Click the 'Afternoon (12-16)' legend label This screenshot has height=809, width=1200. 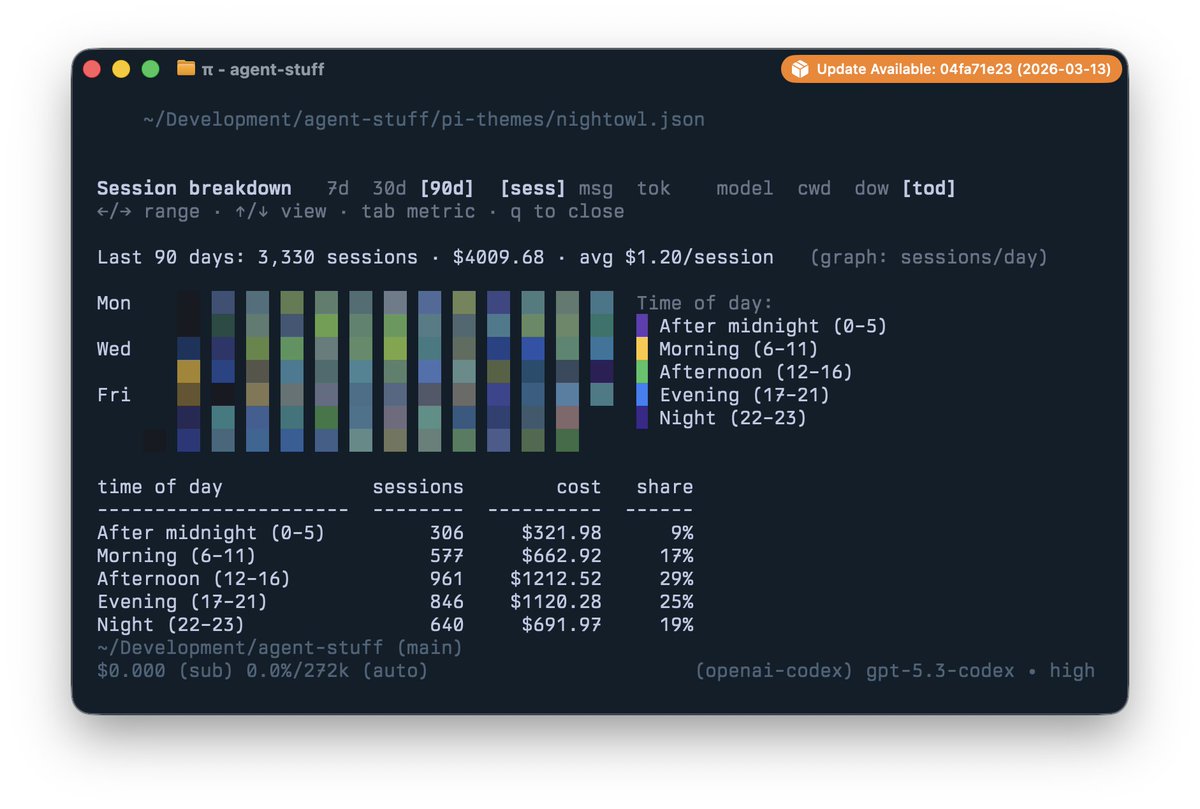coord(756,372)
